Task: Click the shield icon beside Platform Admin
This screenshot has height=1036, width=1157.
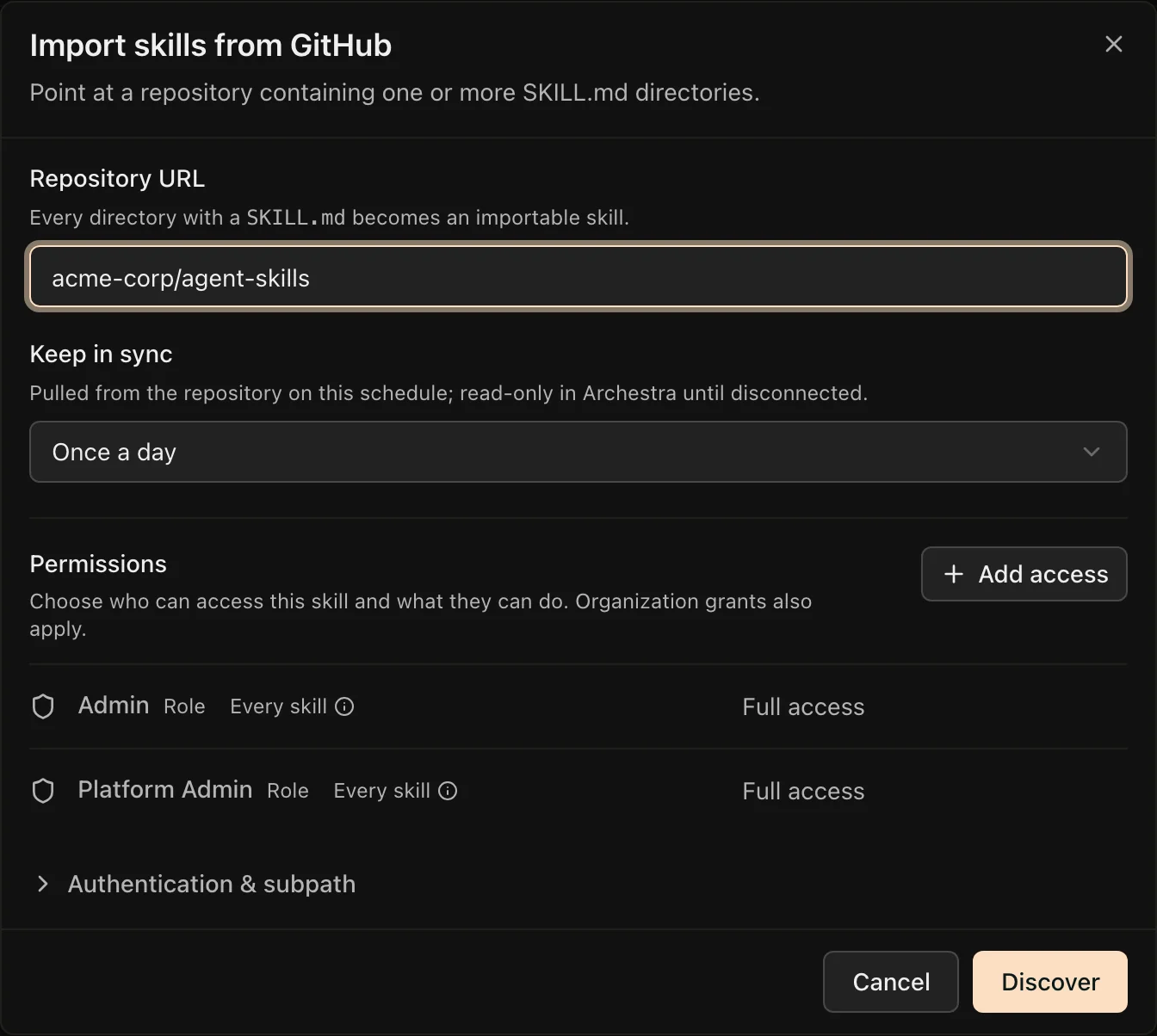Action: [43, 791]
